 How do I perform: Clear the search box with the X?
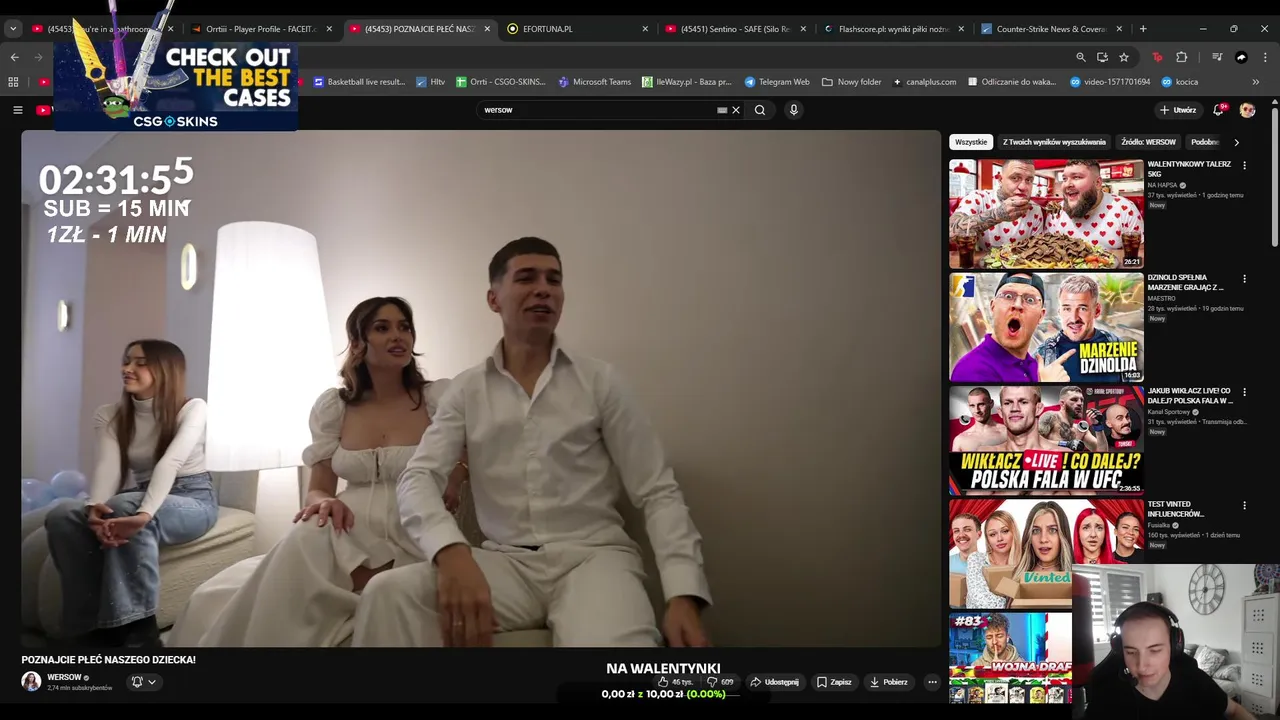click(x=736, y=110)
